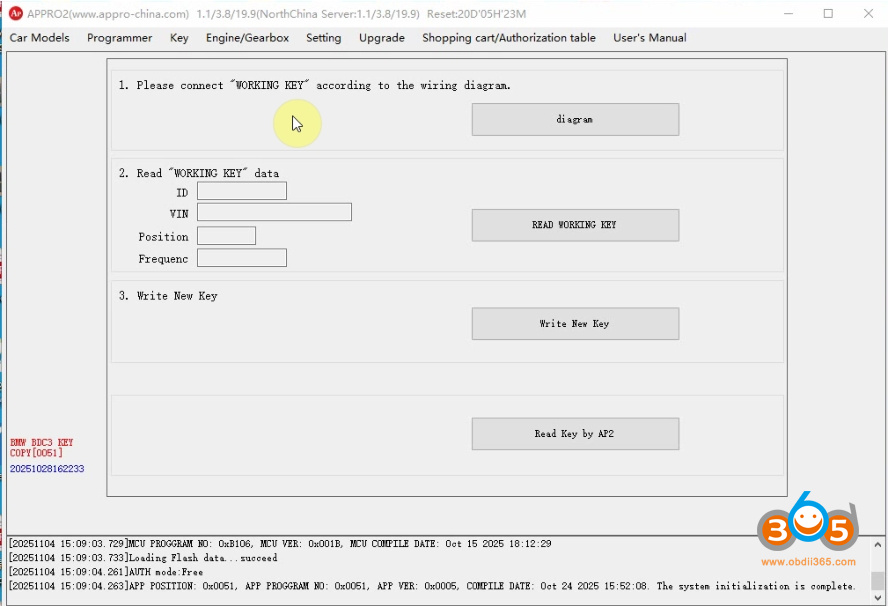Open the Setting menu
This screenshot has height=606, width=888.
click(323, 38)
